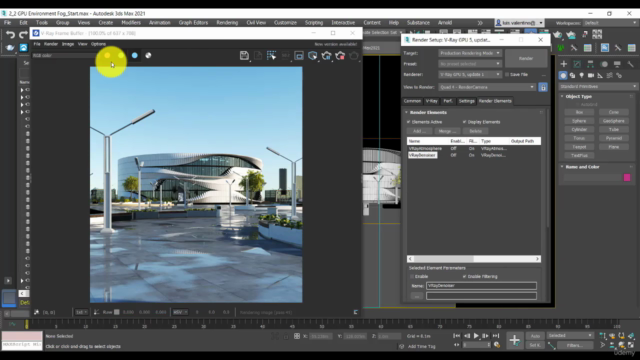Start interactive rendering teapot in Frame Buffer
This screenshot has width=640, height=360.
(x=327, y=56)
